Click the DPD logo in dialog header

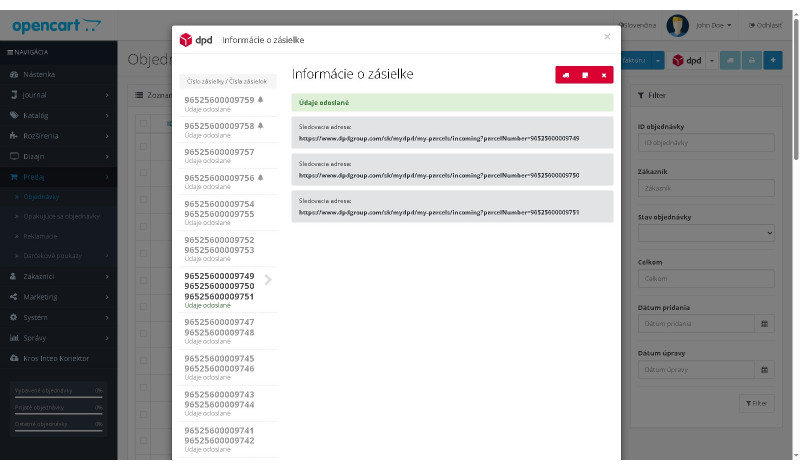click(196, 40)
